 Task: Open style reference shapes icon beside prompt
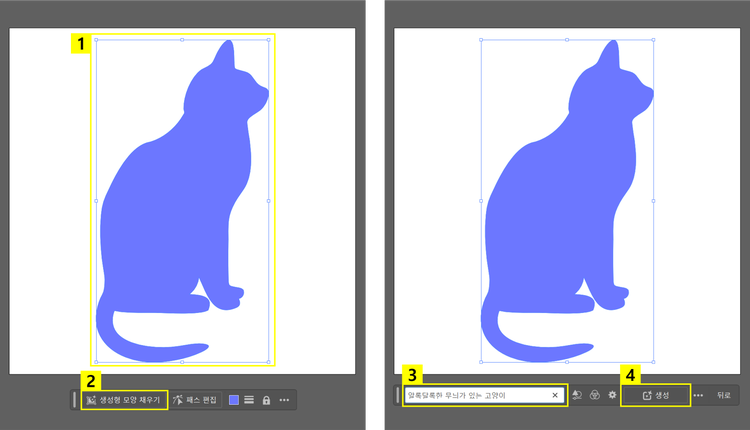pyautogui.click(x=577, y=395)
